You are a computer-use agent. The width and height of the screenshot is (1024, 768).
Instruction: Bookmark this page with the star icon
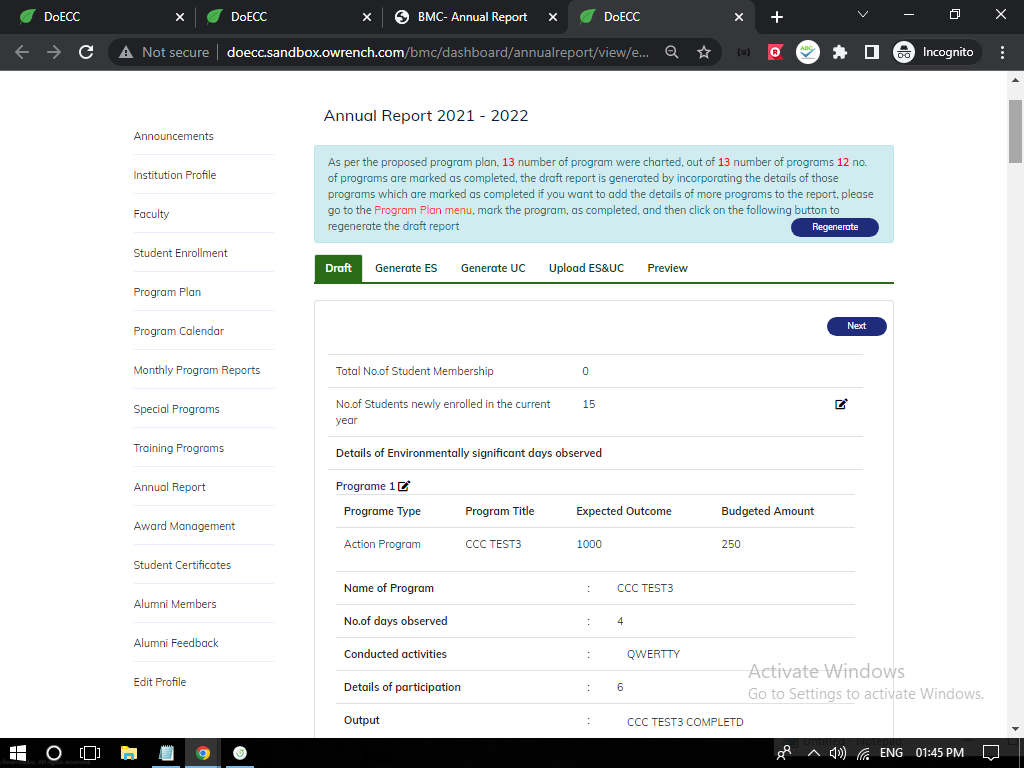click(x=704, y=52)
